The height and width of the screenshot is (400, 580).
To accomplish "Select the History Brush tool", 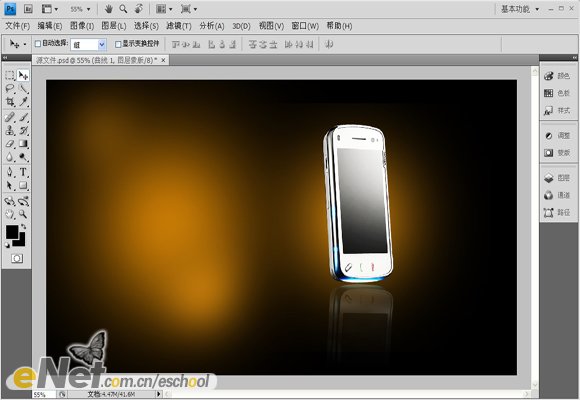I will [24, 130].
